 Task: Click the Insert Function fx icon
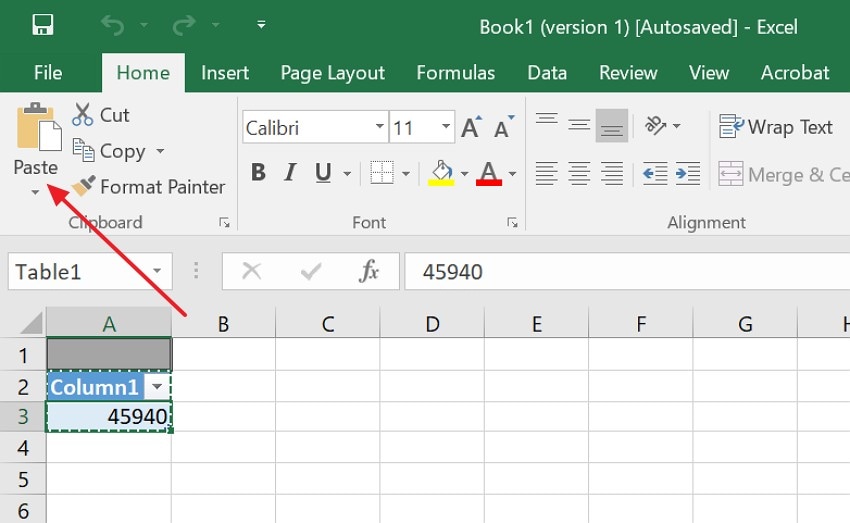[369, 271]
